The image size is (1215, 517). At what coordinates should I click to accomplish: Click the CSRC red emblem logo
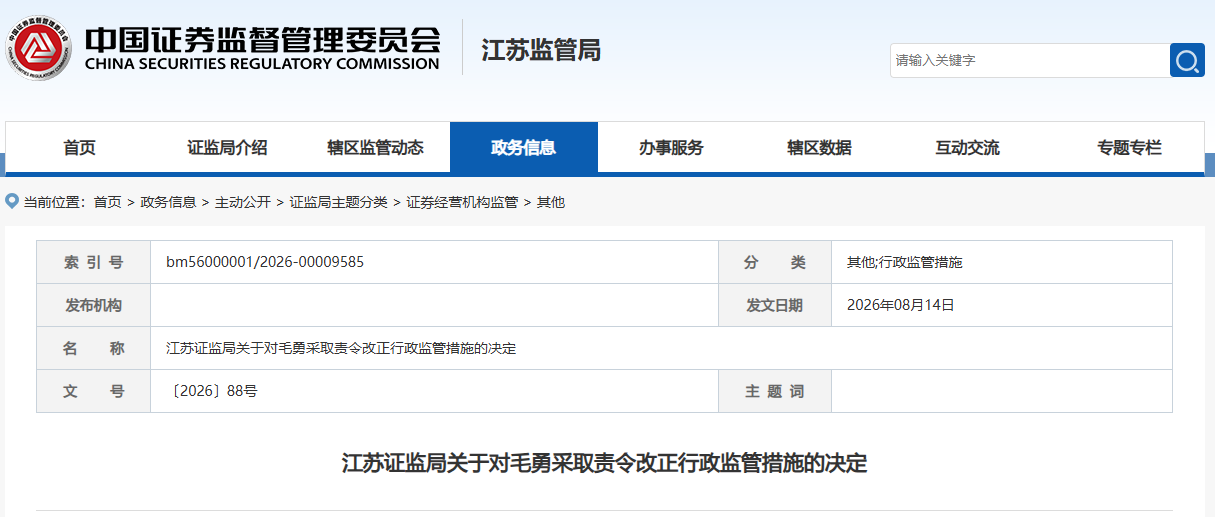(40, 48)
